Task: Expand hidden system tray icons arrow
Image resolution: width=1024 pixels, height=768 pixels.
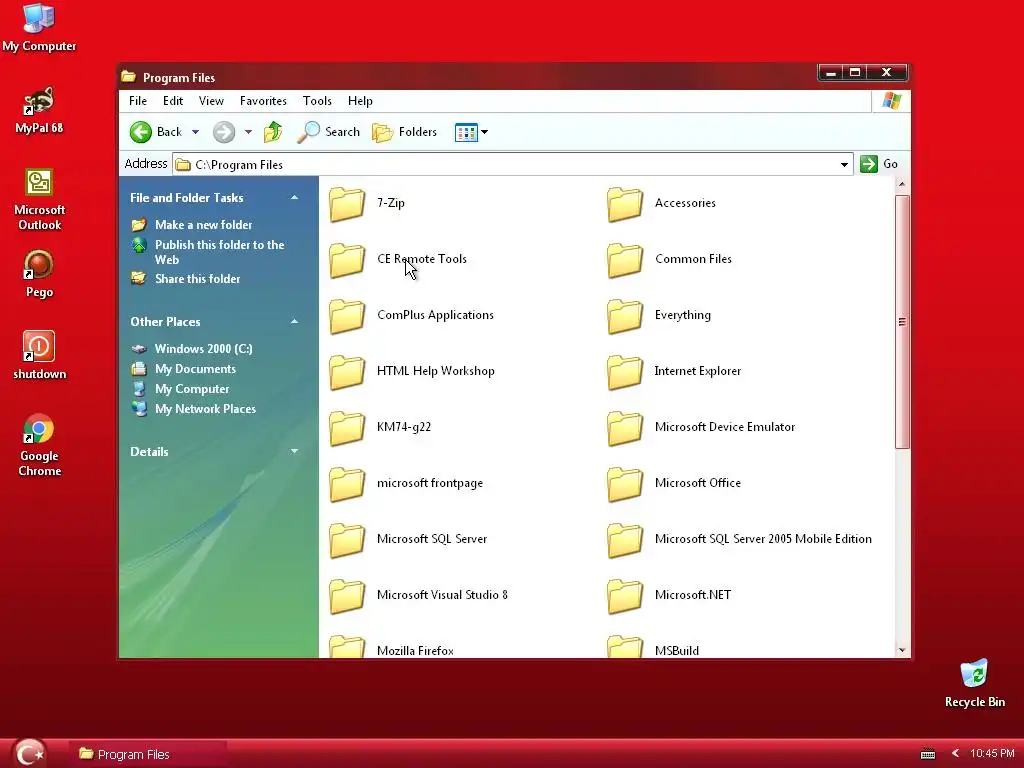Action: pos(955,754)
